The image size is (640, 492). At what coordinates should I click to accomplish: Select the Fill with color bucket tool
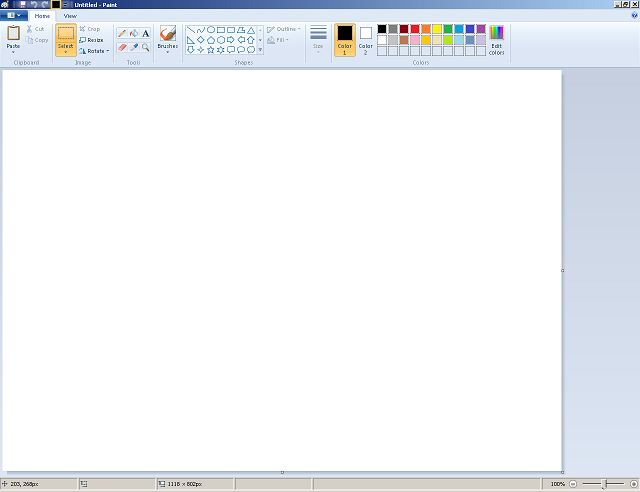[x=133, y=33]
